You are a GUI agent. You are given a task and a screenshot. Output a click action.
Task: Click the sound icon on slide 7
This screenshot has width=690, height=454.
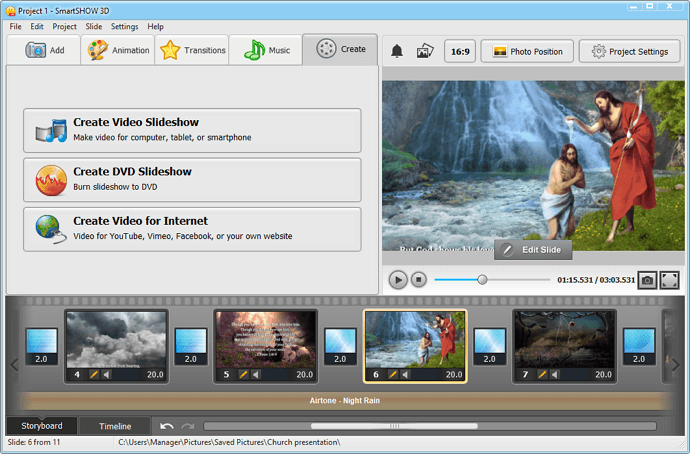coord(554,374)
